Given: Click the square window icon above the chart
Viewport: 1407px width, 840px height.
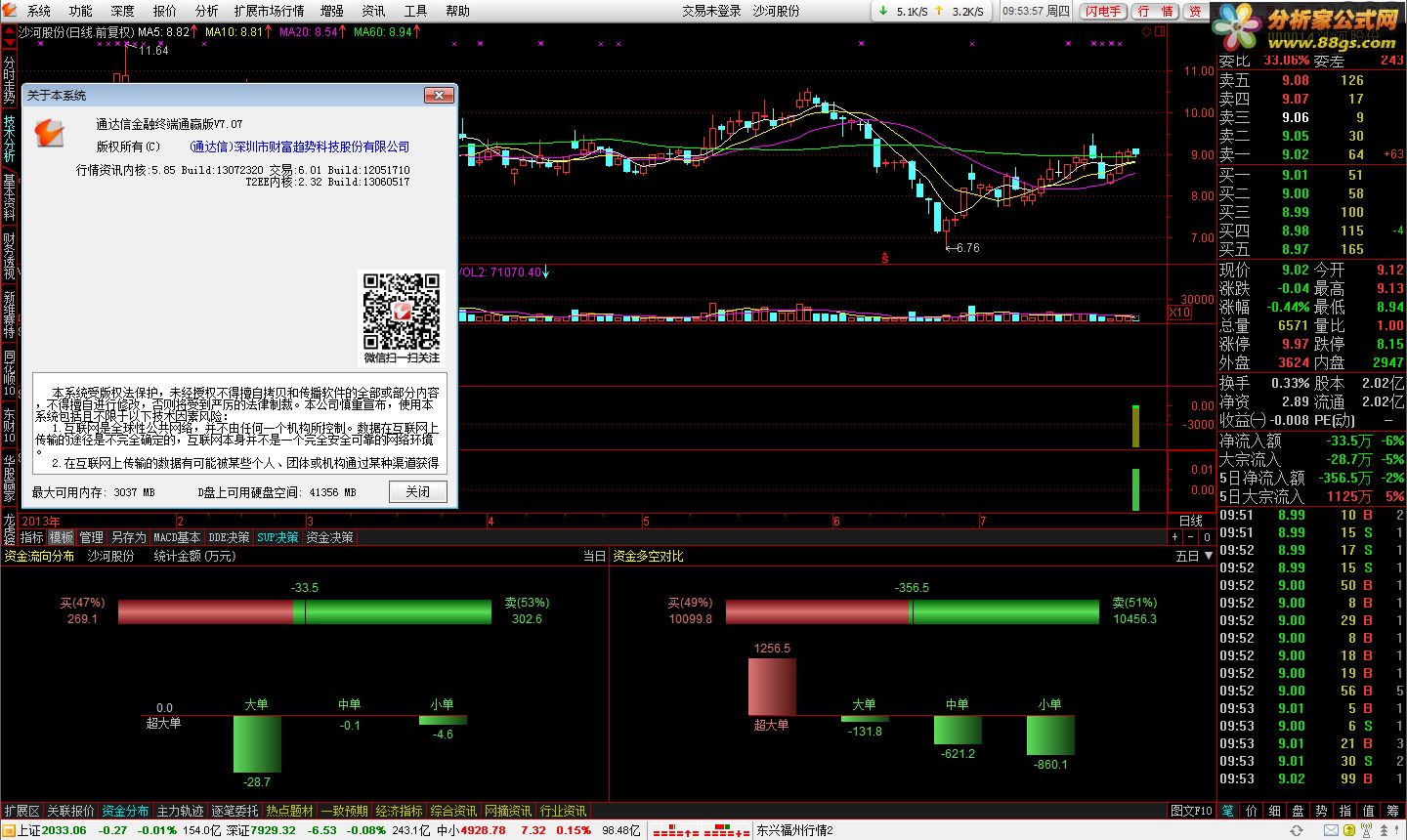Looking at the screenshot, I should [1160, 31].
